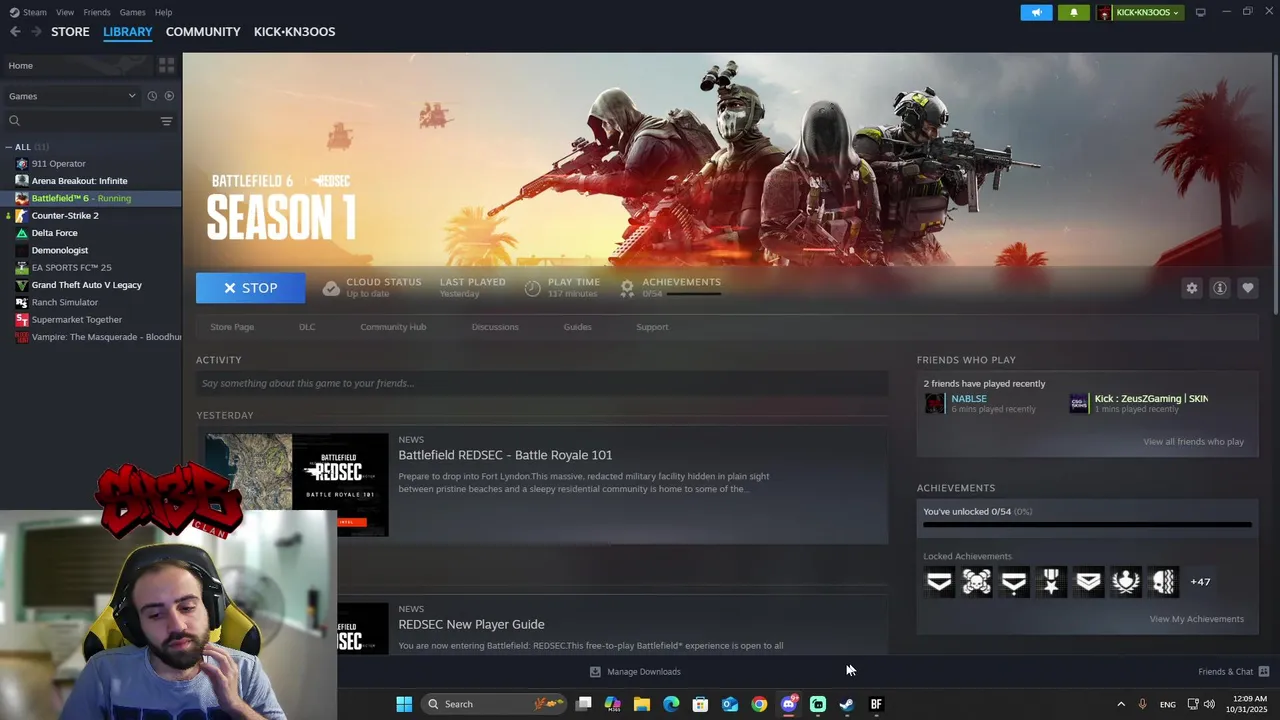Open the library advanced filter options

(x=166, y=121)
